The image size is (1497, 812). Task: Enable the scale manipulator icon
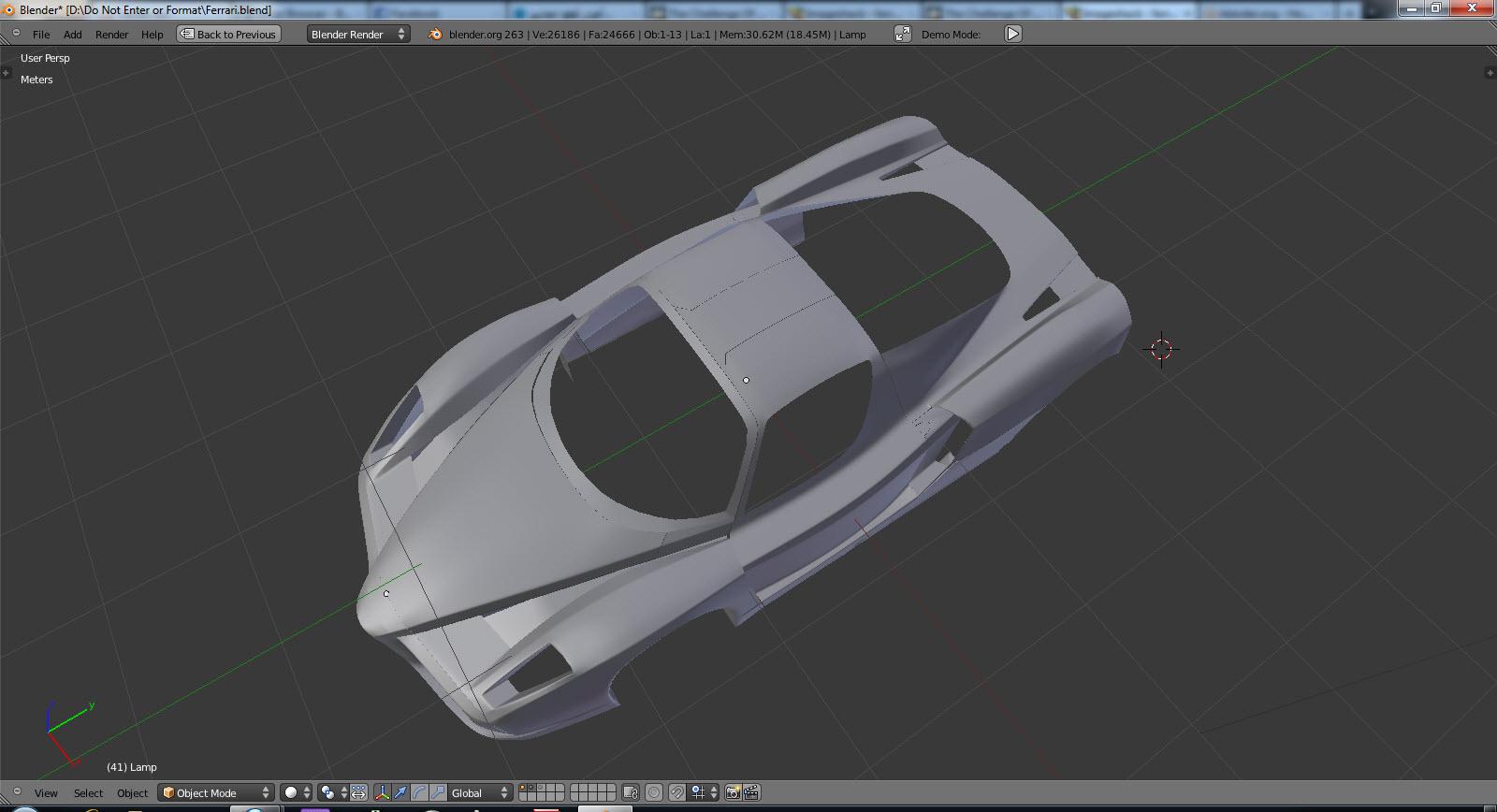pyautogui.click(x=438, y=792)
